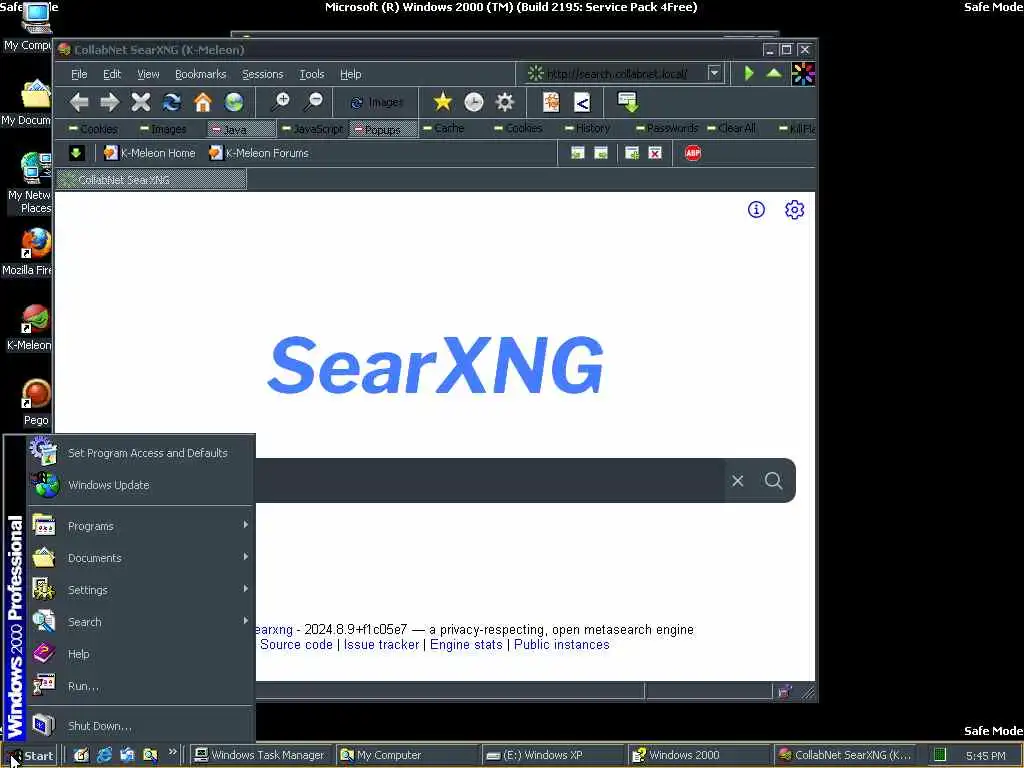Screen dimensions: 1024x768
Task: Open SearXNG preferences gear icon
Action: 794,210
